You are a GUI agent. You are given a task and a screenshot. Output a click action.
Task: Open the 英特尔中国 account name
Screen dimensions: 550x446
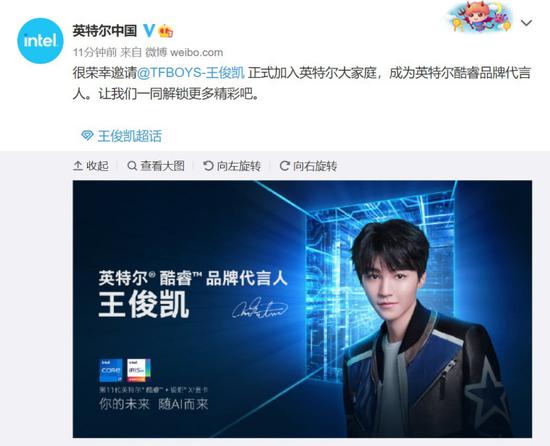pos(104,31)
